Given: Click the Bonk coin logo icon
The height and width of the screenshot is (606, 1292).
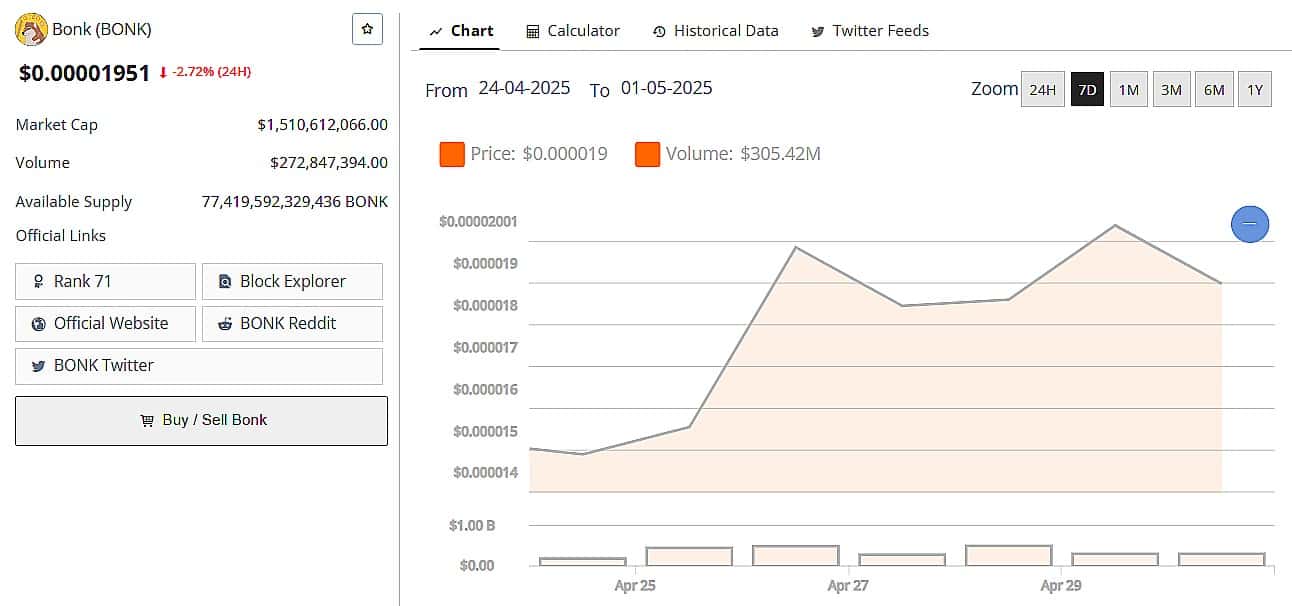Looking at the screenshot, I should [32, 30].
